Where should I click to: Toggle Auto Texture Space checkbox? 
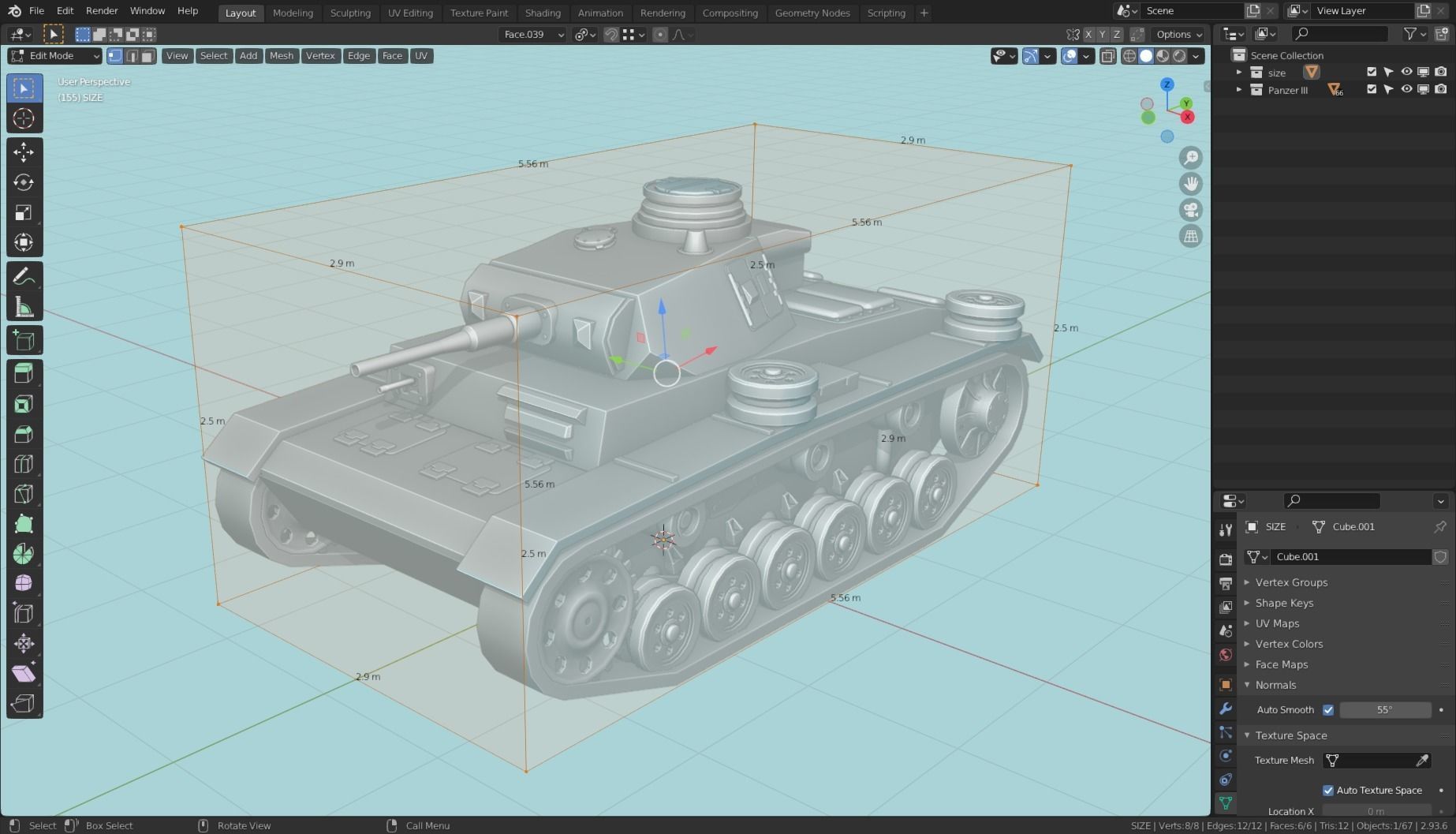[x=1328, y=791]
